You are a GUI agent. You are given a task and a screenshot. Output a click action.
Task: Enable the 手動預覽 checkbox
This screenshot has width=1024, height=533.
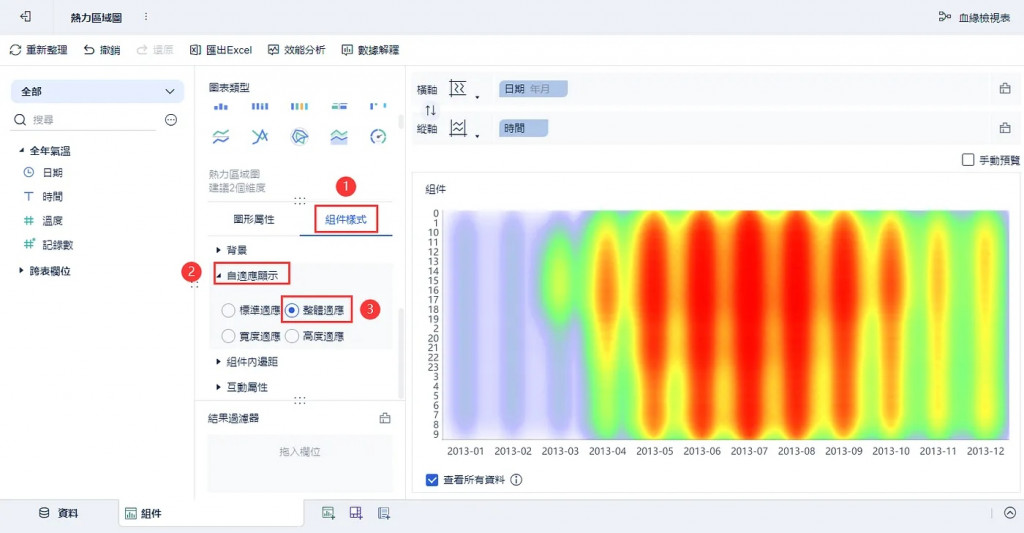click(968, 159)
